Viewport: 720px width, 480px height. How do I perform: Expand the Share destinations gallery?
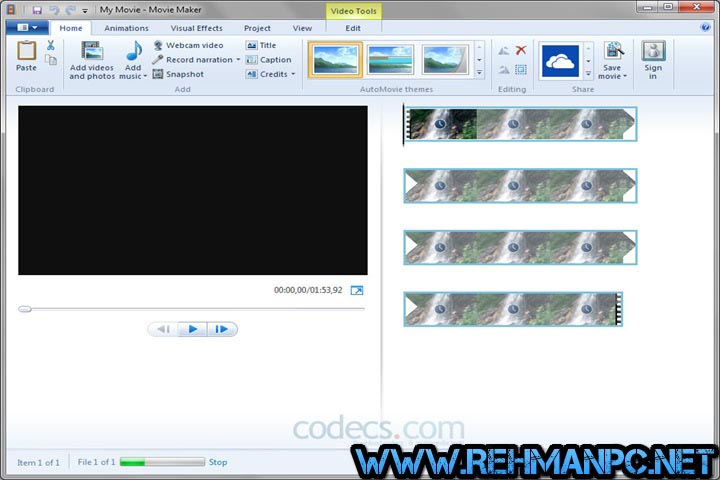588,73
